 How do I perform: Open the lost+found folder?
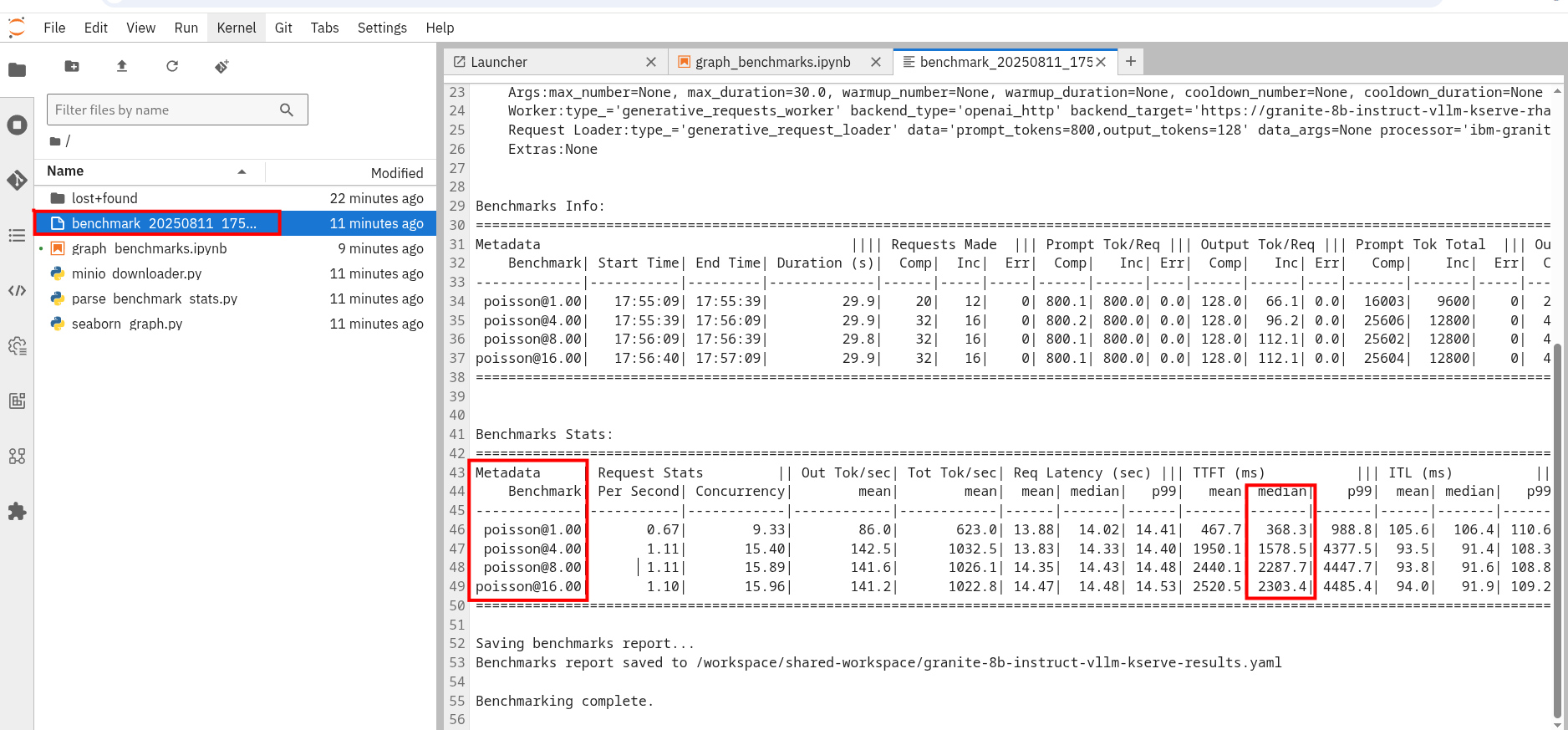104,198
